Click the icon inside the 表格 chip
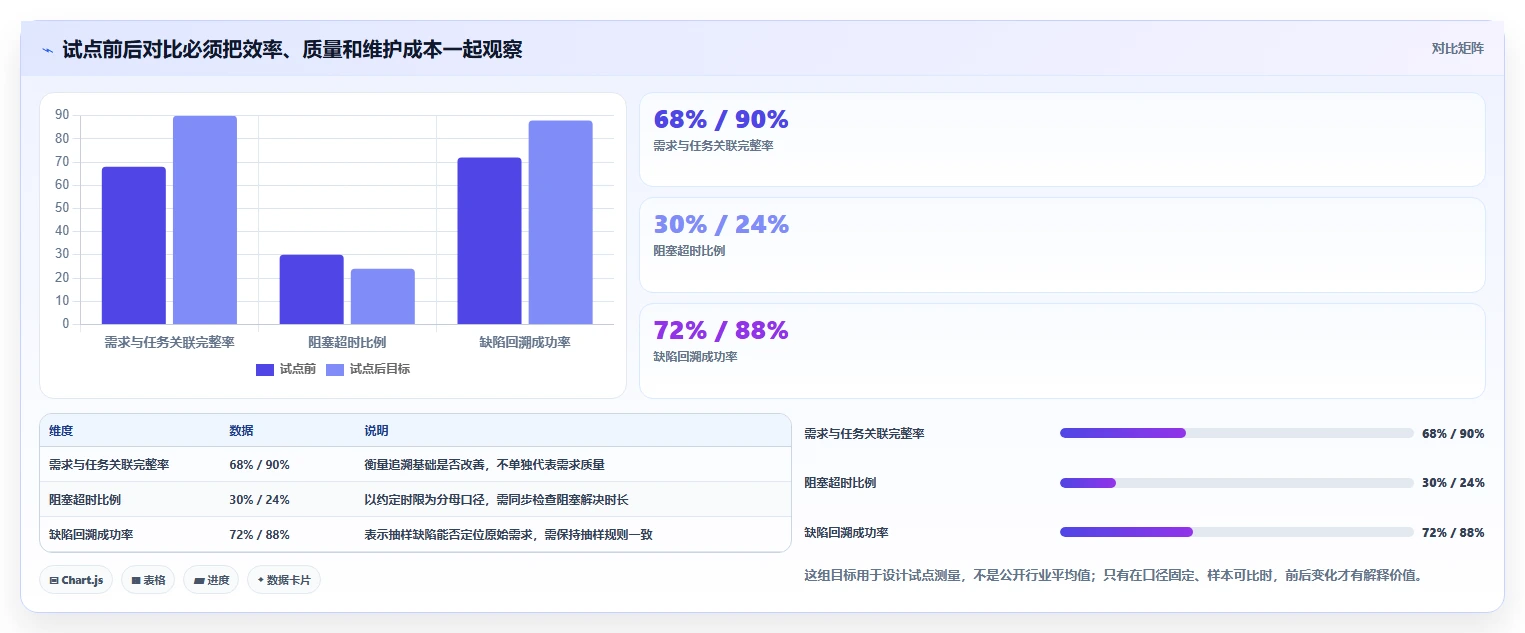This screenshot has width=1525, height=633. tap(135, 580)
